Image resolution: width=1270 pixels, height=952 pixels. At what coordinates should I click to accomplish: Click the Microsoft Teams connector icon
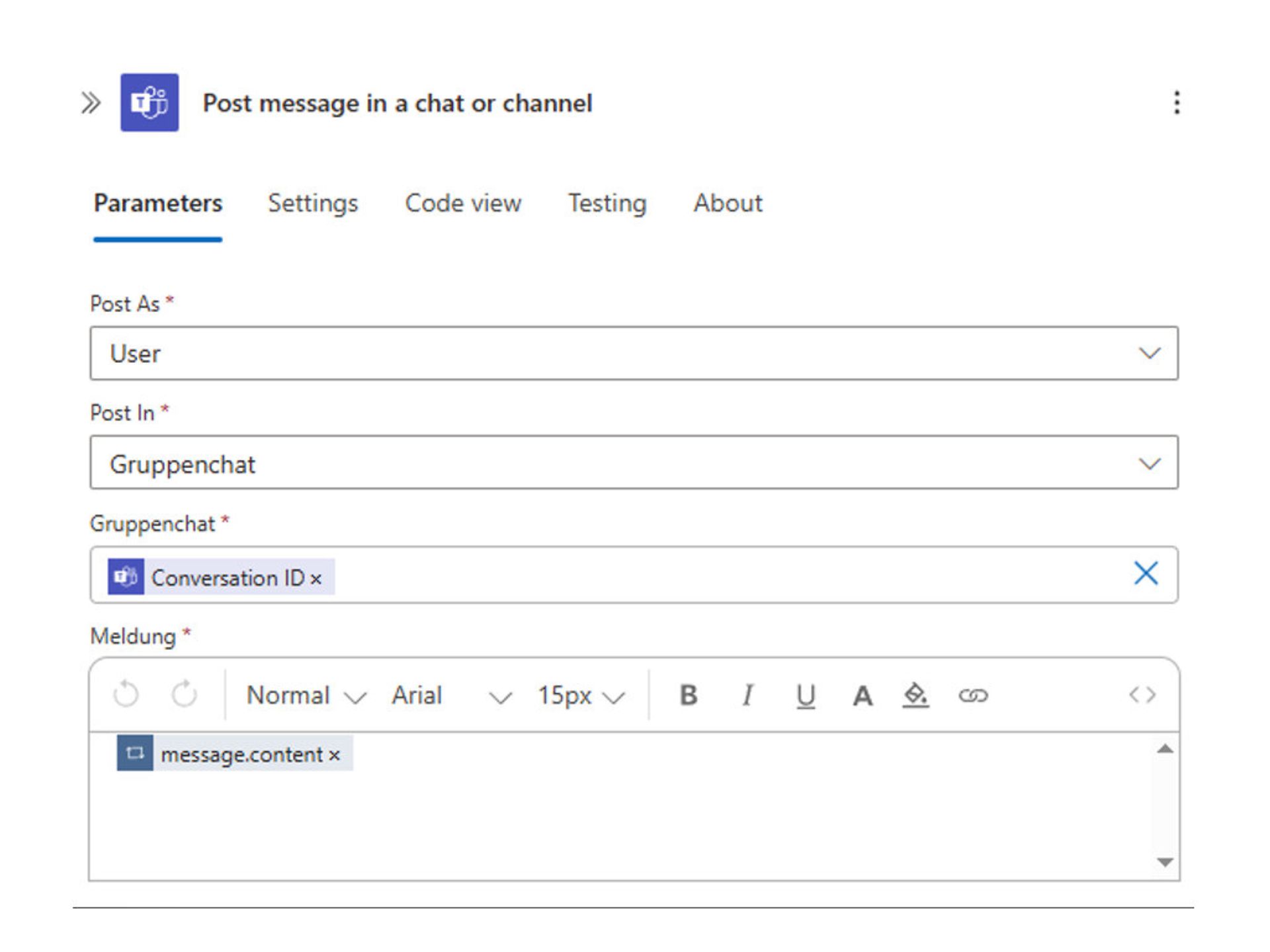point(149,103)
